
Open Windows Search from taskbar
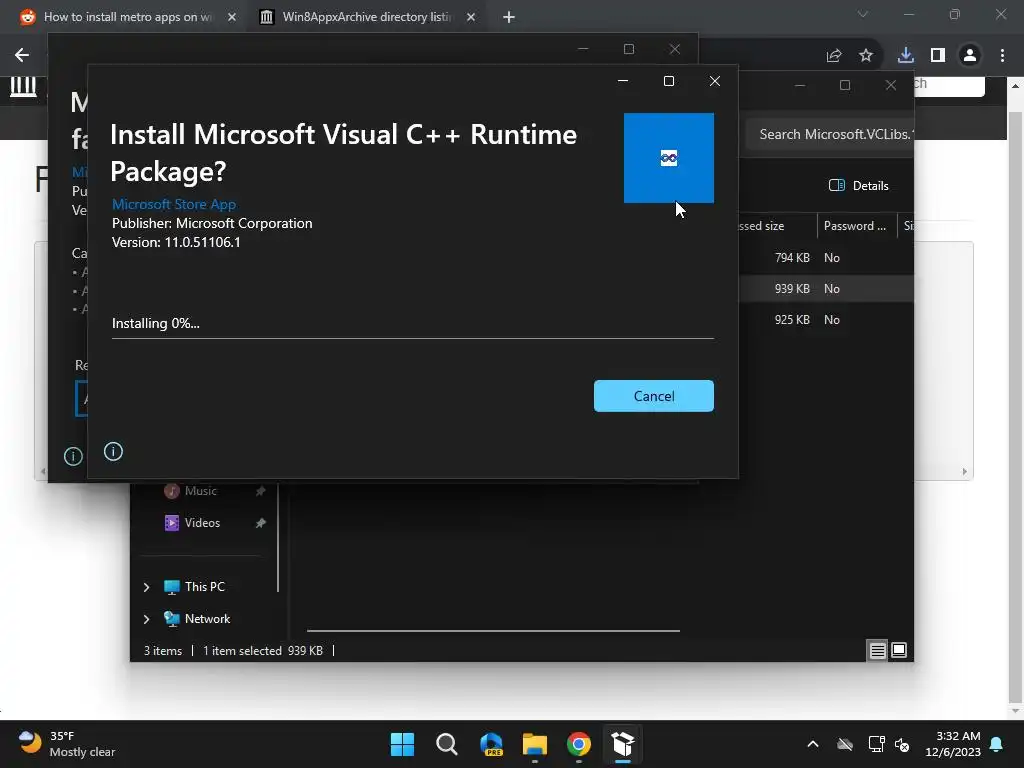point(447,744)
